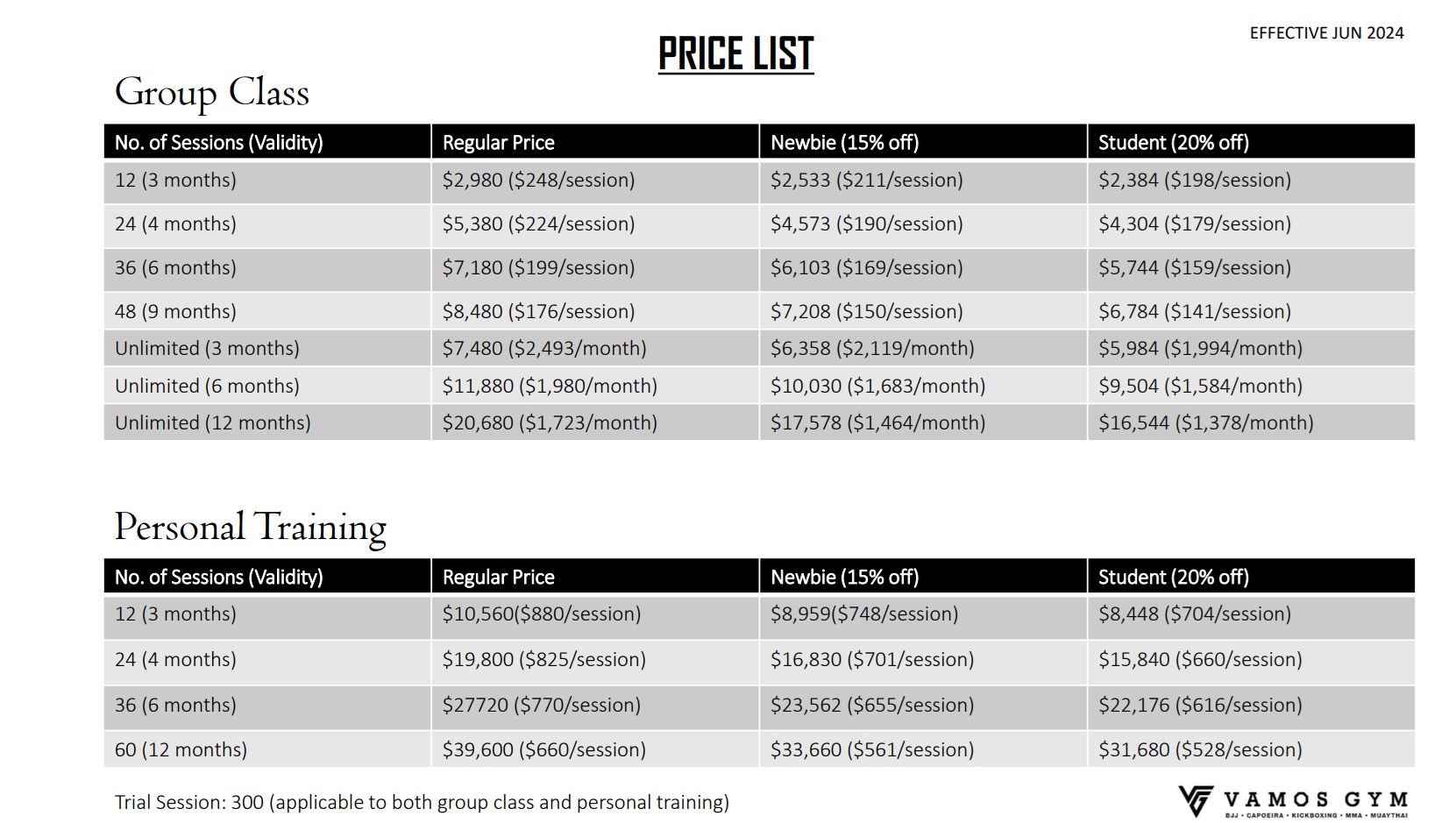Click the EFFECTIVE JUN 2024 label
1456x823 pixels.
pos(1326,33)
